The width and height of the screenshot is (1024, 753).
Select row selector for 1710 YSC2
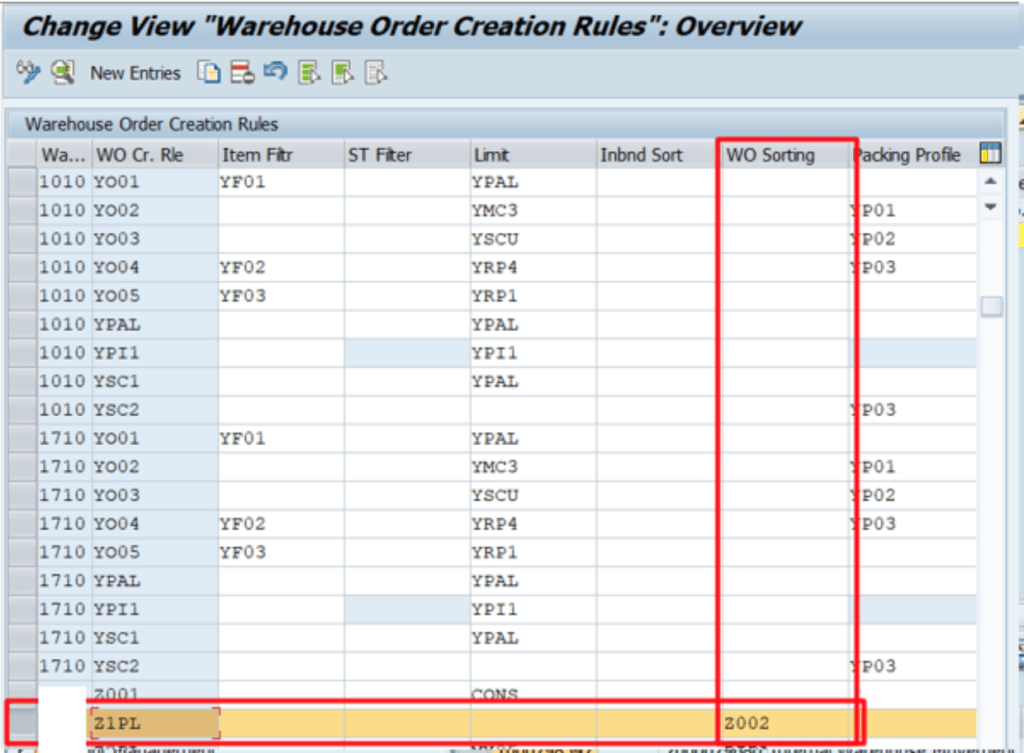[x=22, y=666]
